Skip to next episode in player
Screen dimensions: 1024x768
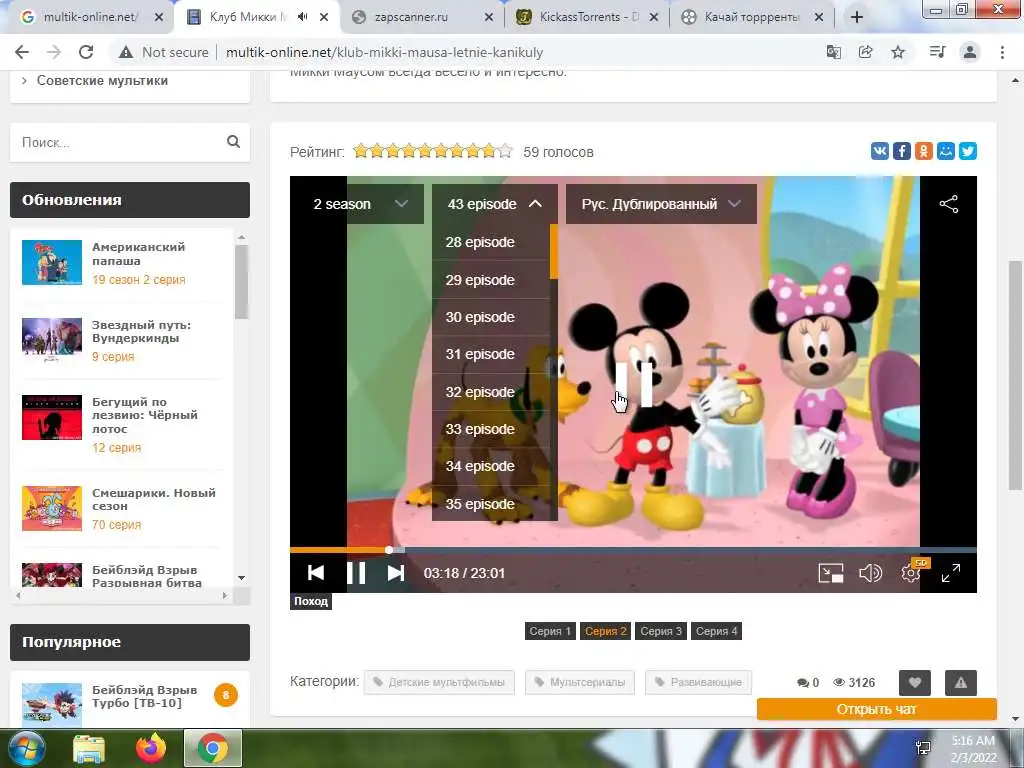point(395,573)
